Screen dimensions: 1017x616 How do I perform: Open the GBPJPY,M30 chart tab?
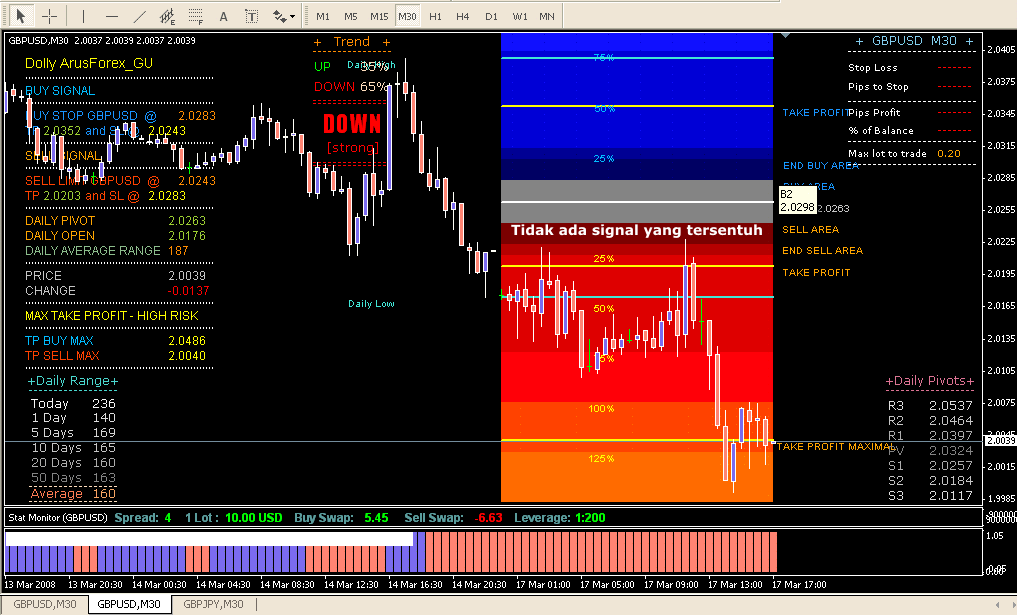point(213,604)
